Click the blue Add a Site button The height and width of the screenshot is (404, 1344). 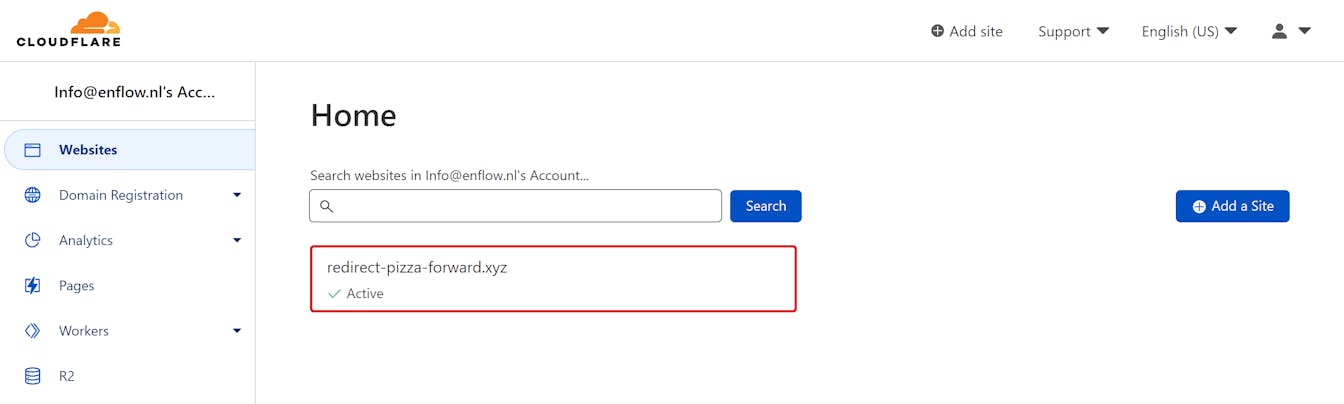(x=1232, y=206)
